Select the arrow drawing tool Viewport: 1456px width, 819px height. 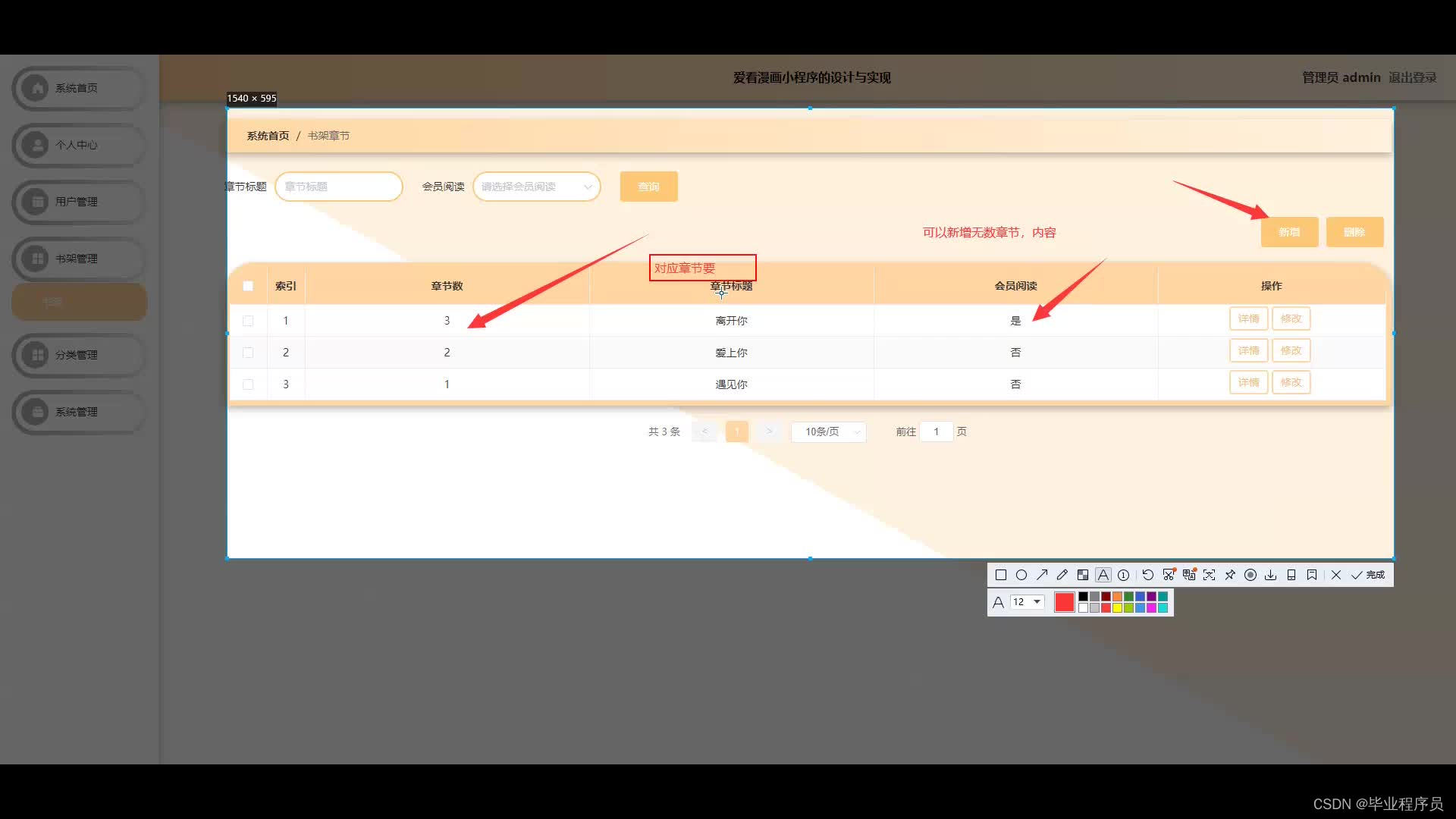click(1042, 575)
